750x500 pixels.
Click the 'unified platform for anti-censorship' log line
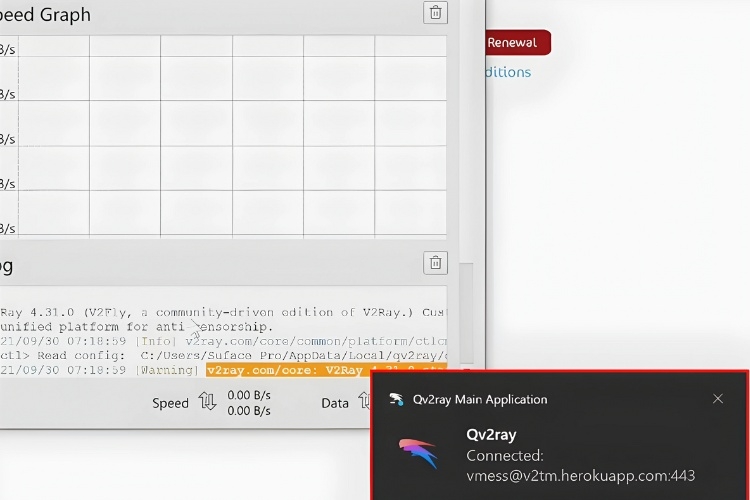136,327
